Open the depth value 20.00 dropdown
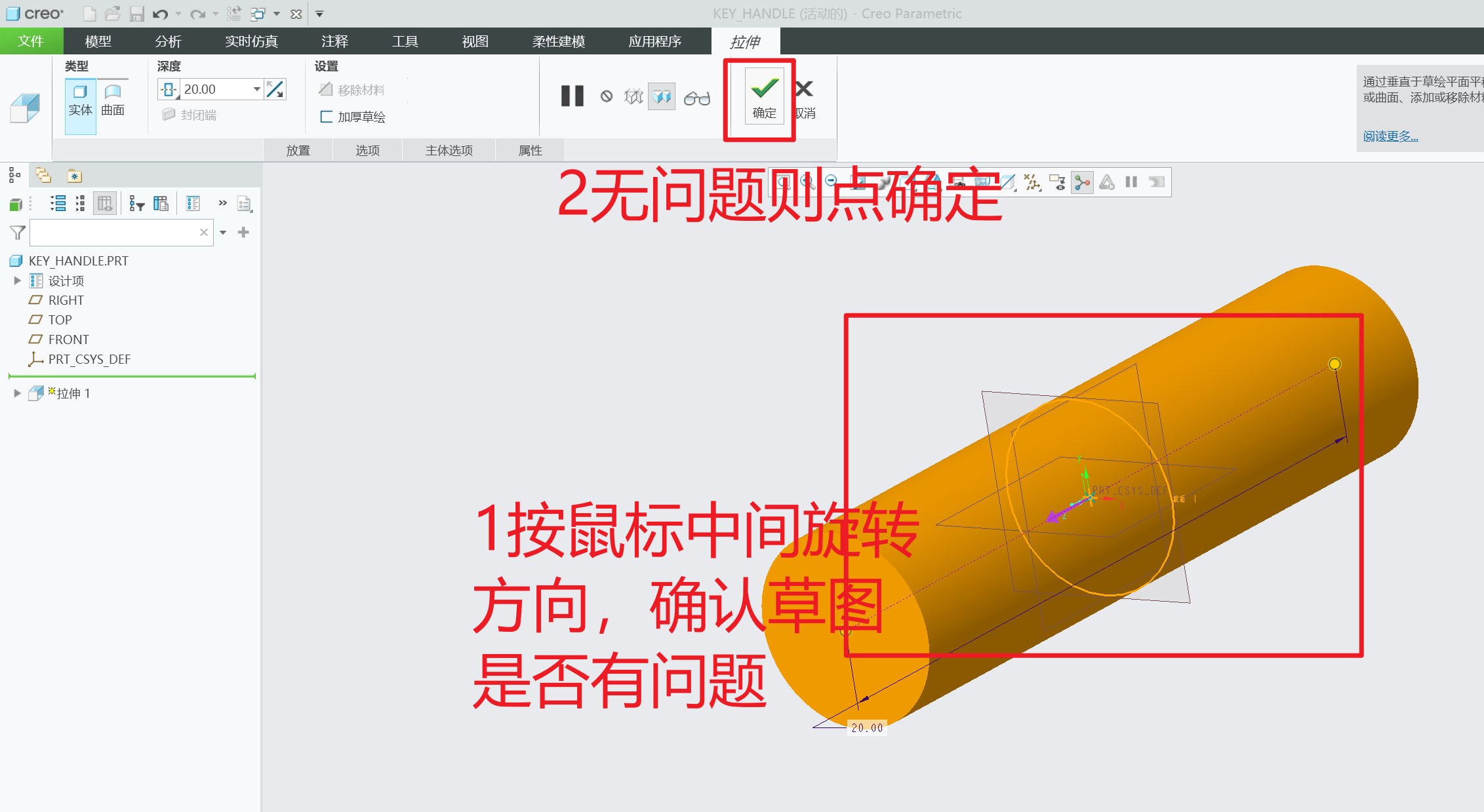 (257, 88)
